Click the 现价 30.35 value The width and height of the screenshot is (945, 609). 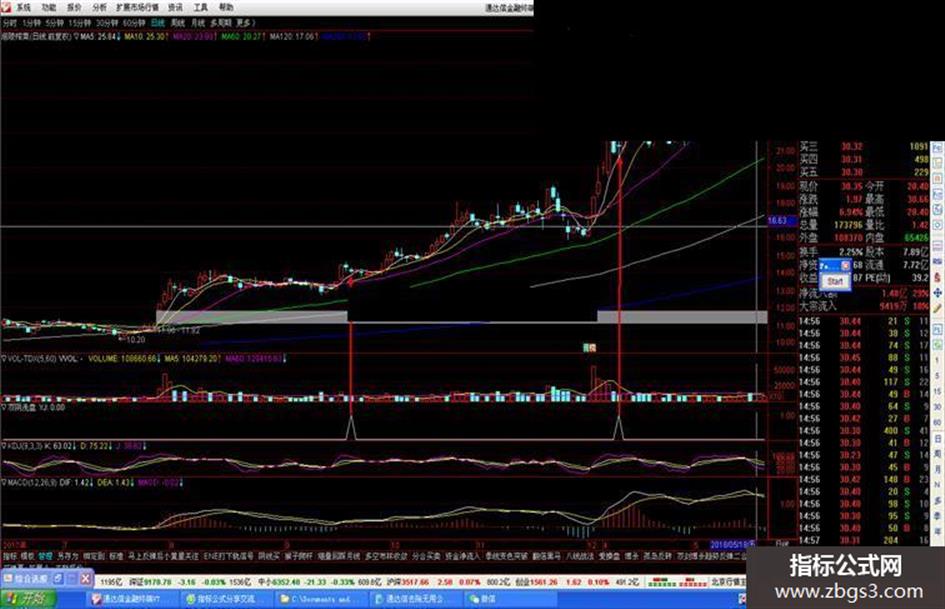[x=852, y=186]
